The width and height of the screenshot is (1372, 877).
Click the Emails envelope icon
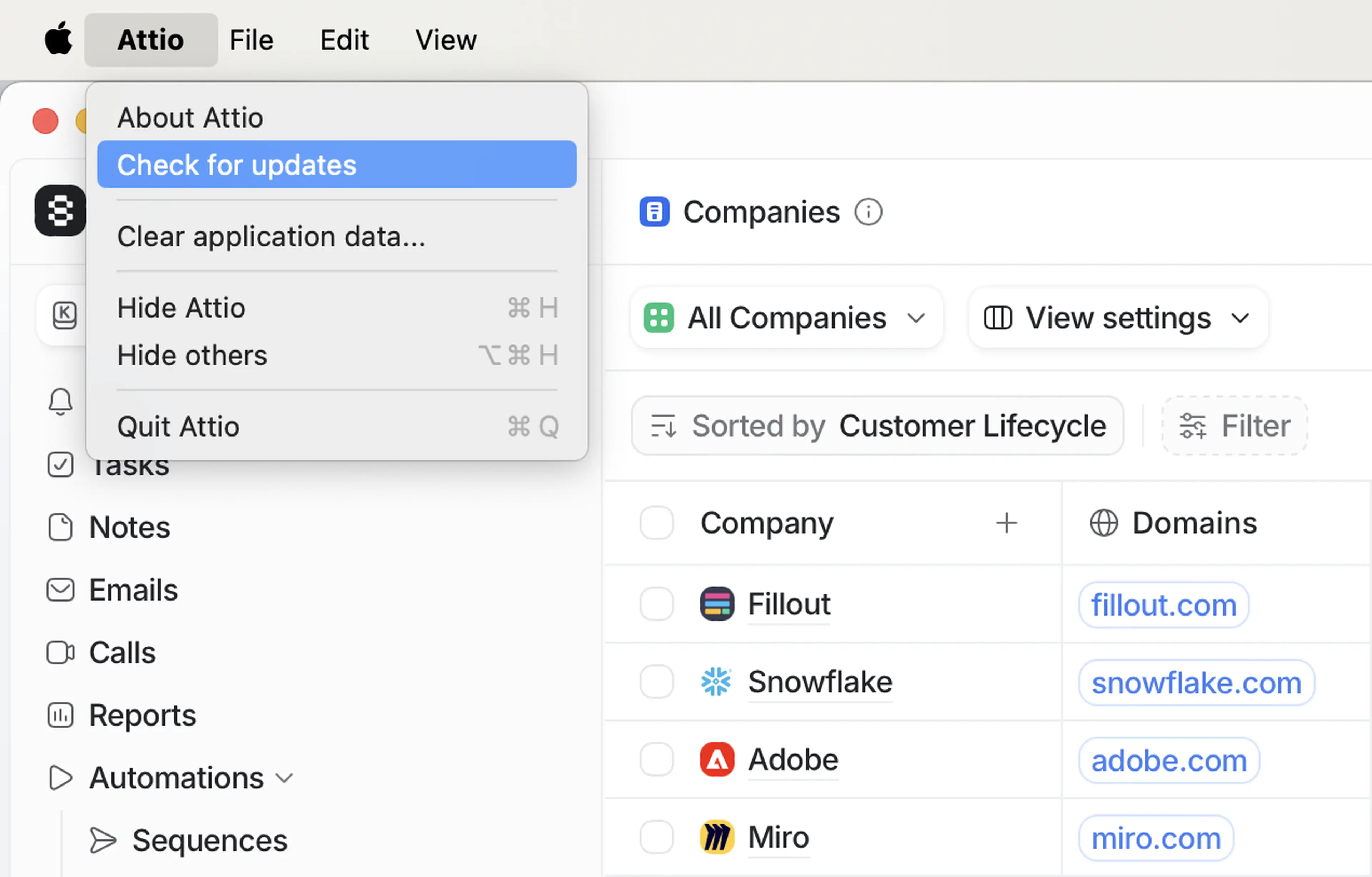(60, 590)
